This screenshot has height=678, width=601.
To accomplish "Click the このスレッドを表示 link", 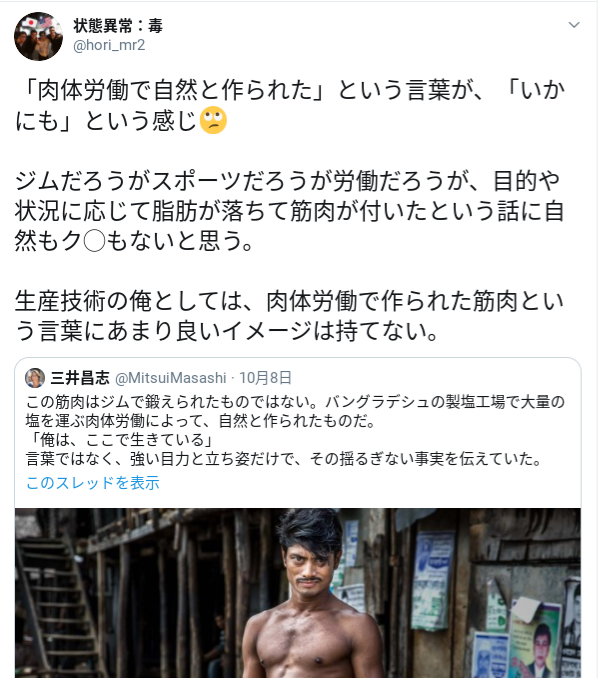I will pyautogui.click(x=92, y=483).
